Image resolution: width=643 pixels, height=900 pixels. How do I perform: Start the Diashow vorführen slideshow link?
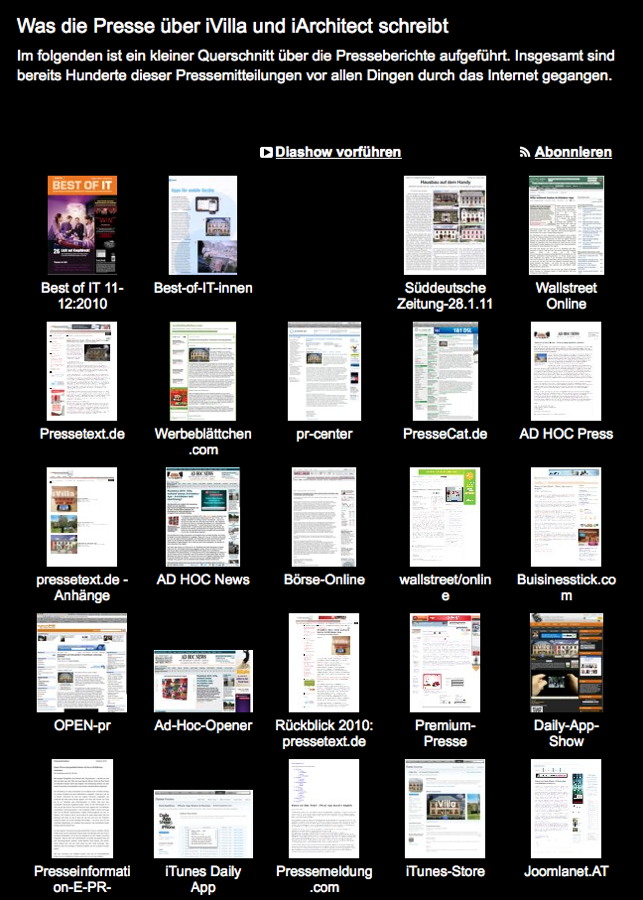(x=338, y=152)
